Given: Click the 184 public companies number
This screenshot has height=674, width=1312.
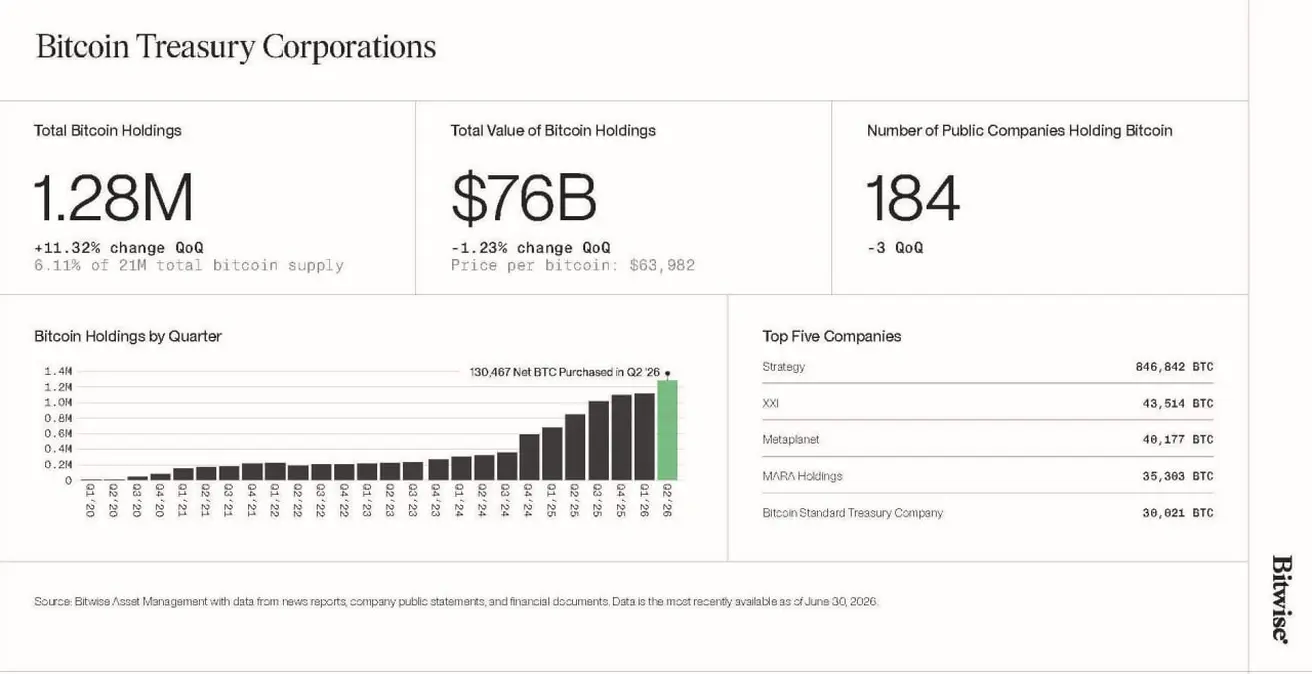Looking at the screenshot, I should 913,198.
